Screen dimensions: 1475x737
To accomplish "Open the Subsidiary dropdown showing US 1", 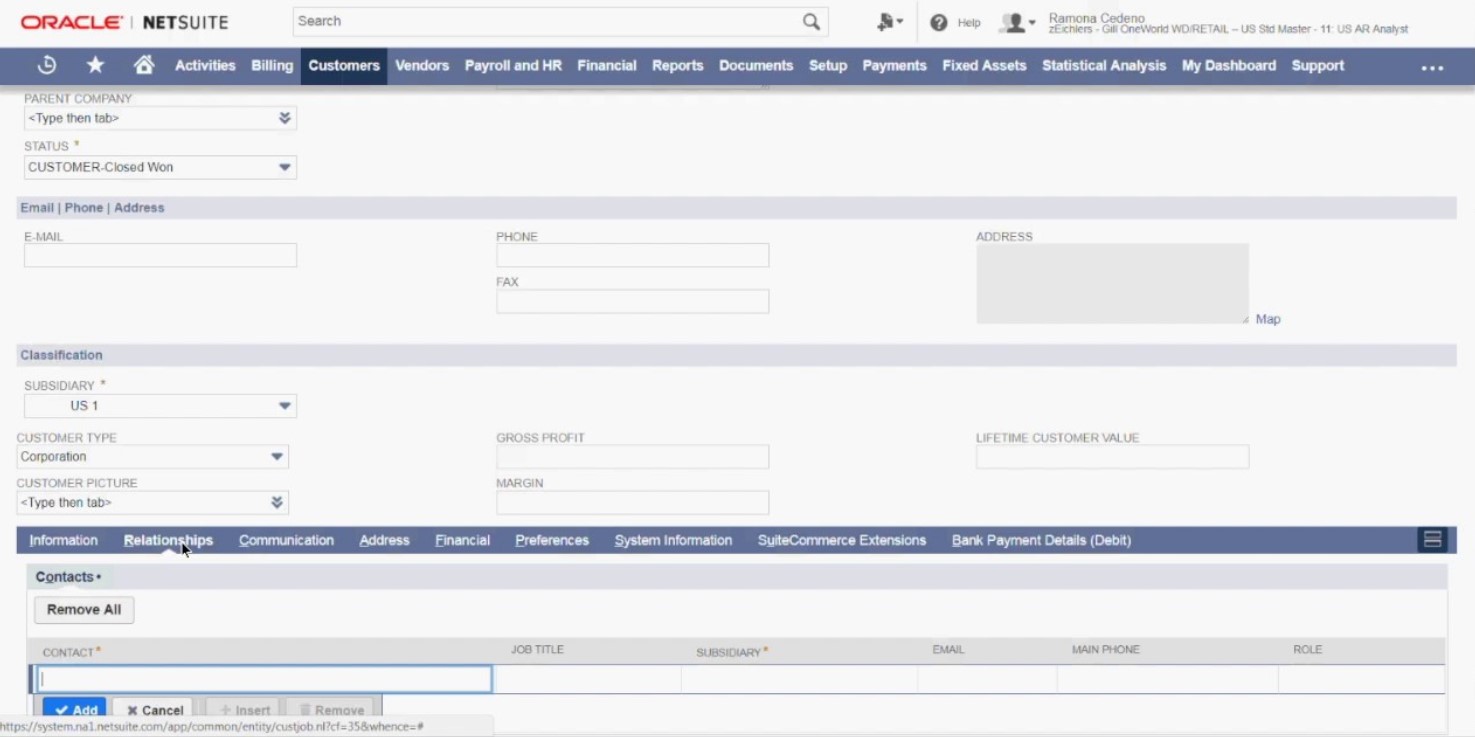I will coord(284,406).
